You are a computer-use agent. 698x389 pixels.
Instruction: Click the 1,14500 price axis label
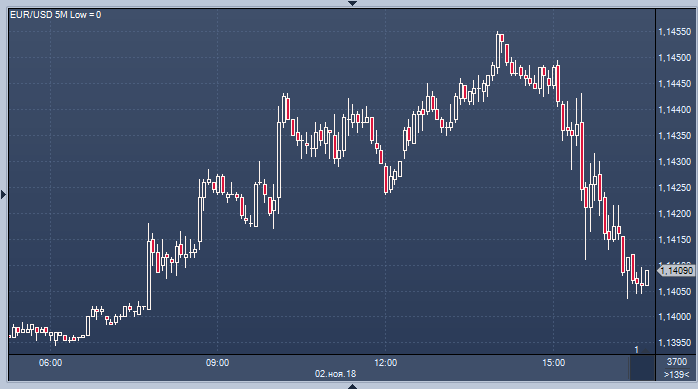pos(675,58)
